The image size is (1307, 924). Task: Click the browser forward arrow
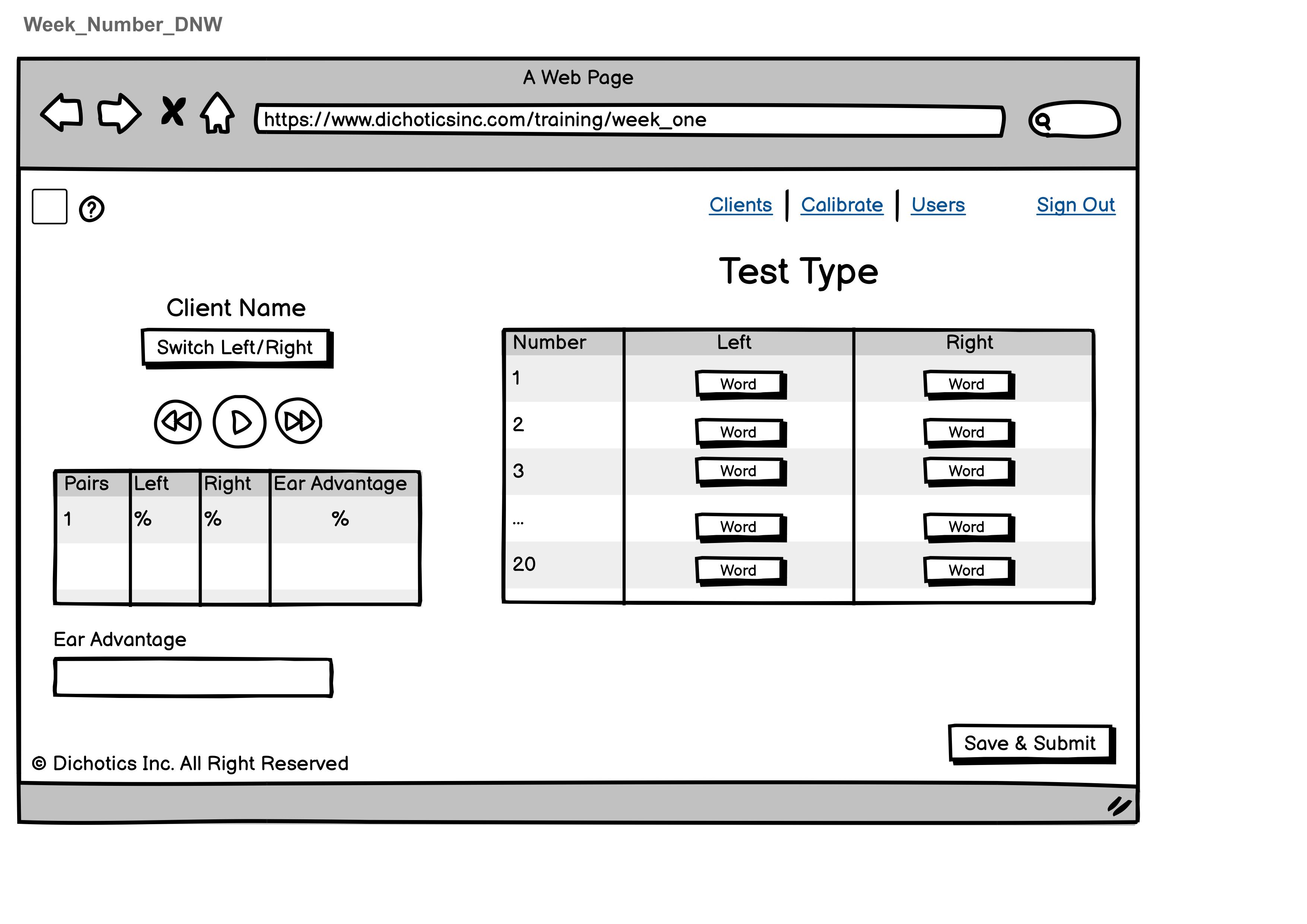click(x=118, y=112)
